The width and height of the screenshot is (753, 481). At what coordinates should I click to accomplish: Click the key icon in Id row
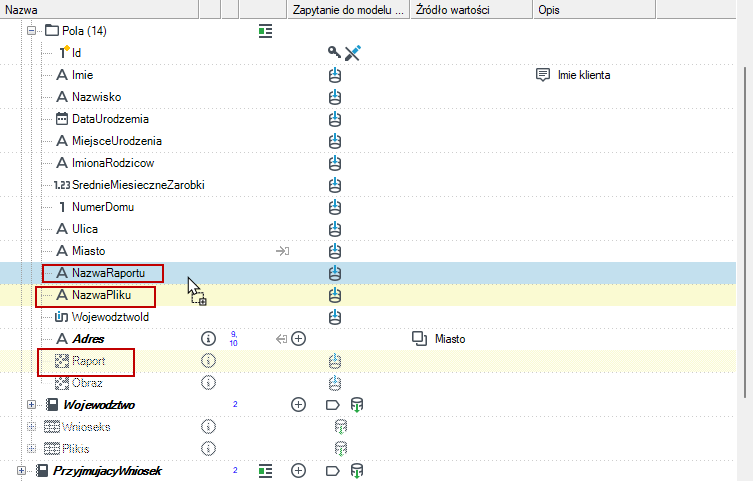point(334,52)
